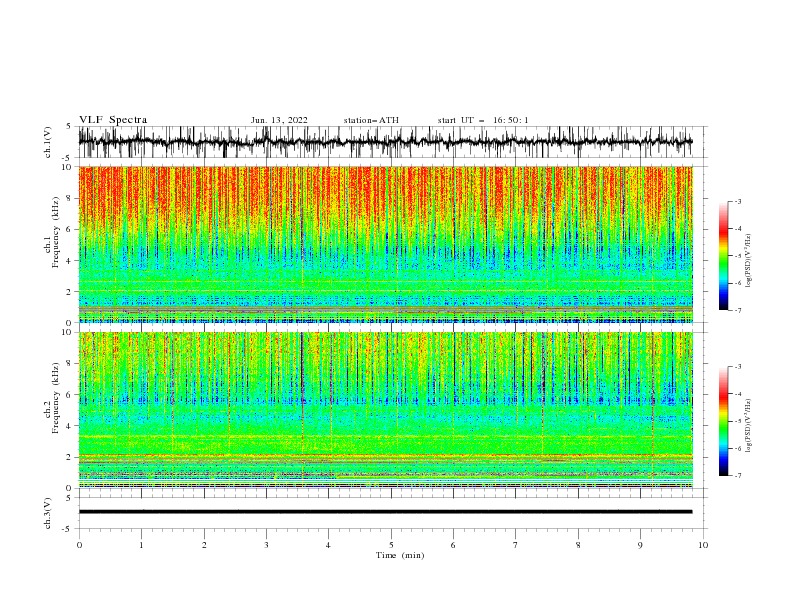This screenshot has width=792, height=612.
Task: Click the 'Time (min)' axis label
Action: point(400,555)
